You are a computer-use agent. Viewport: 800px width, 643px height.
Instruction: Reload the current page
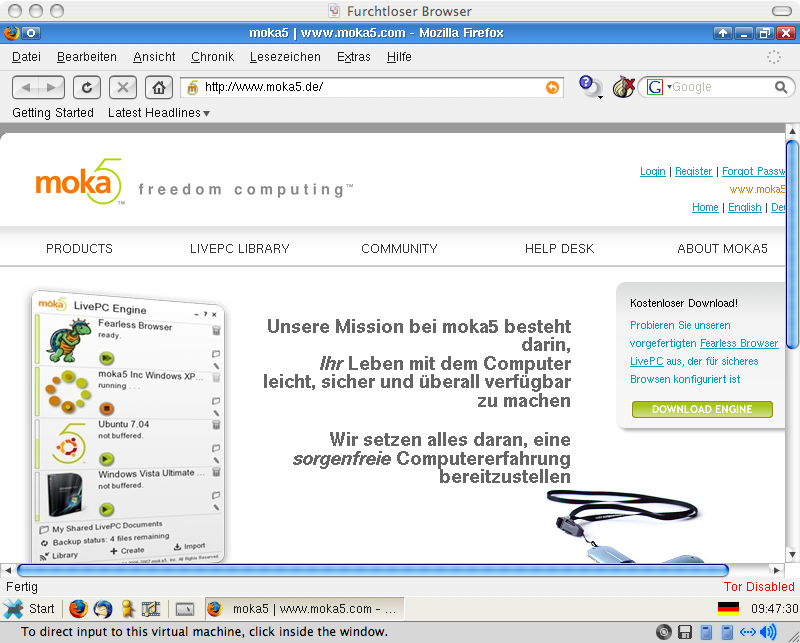pos(87,87)
